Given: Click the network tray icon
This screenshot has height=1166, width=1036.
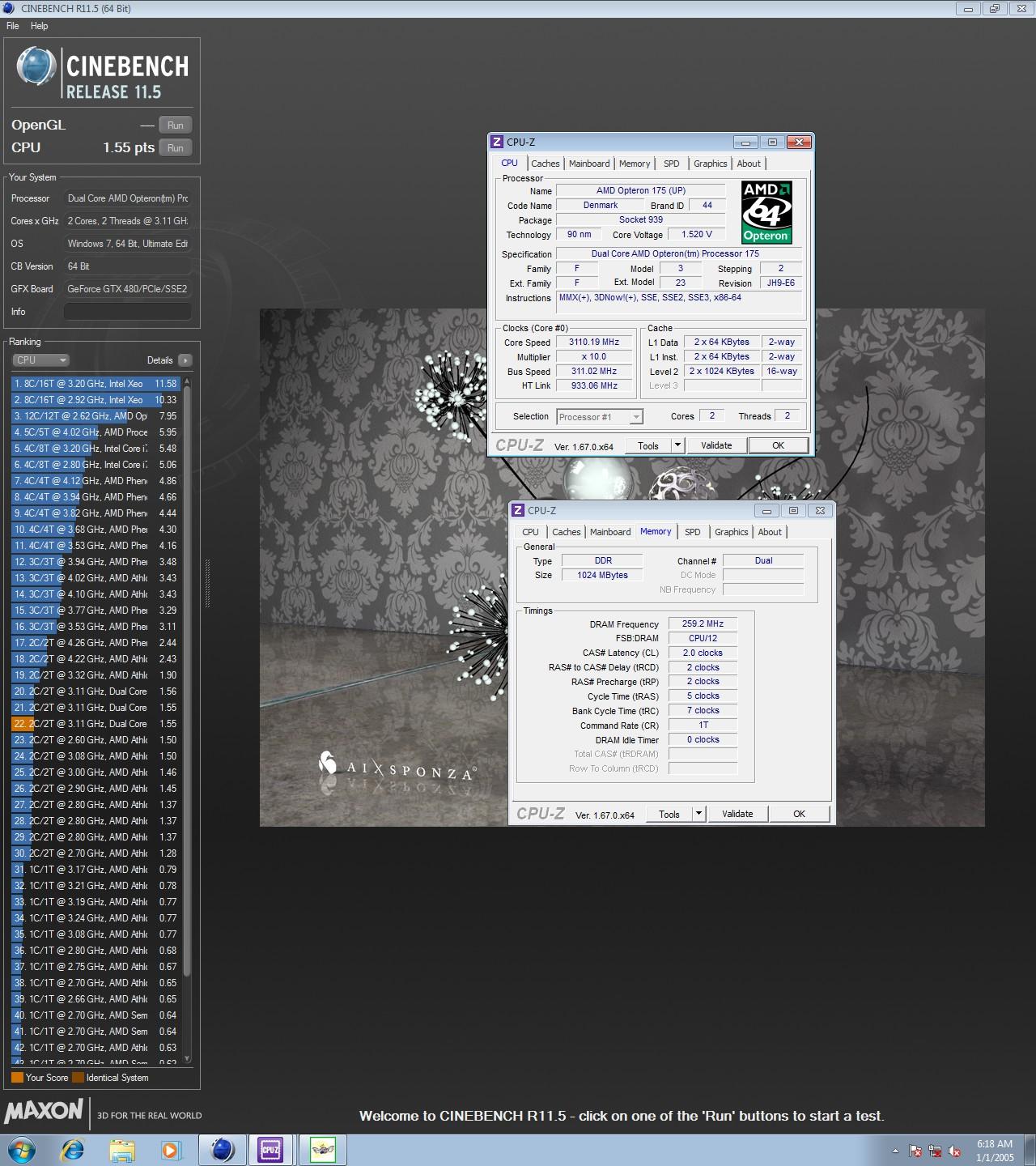Looking at the screenshot, I should (x=935, y=1151).
